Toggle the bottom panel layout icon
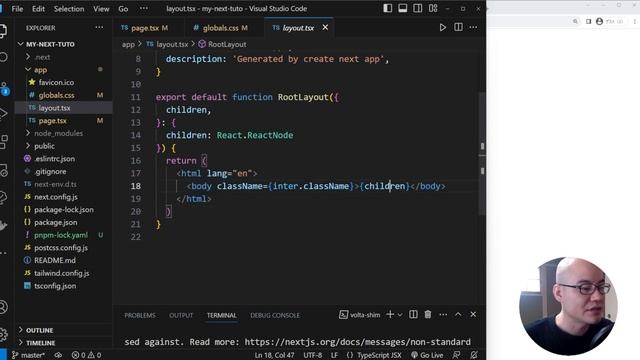640x360 pixels. 402,8
